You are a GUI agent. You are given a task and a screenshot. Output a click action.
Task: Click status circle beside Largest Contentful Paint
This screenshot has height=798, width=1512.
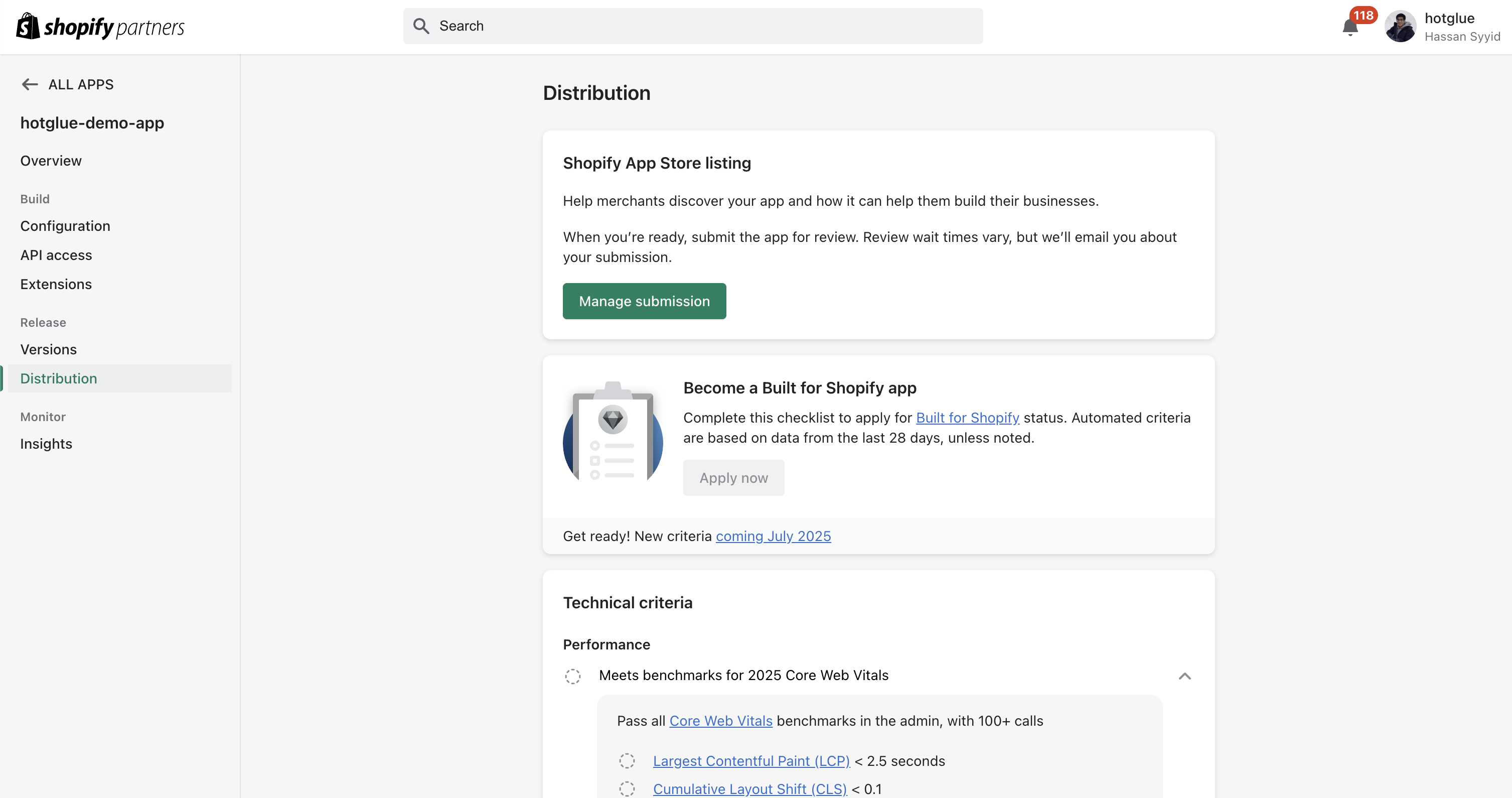[627, 761]
